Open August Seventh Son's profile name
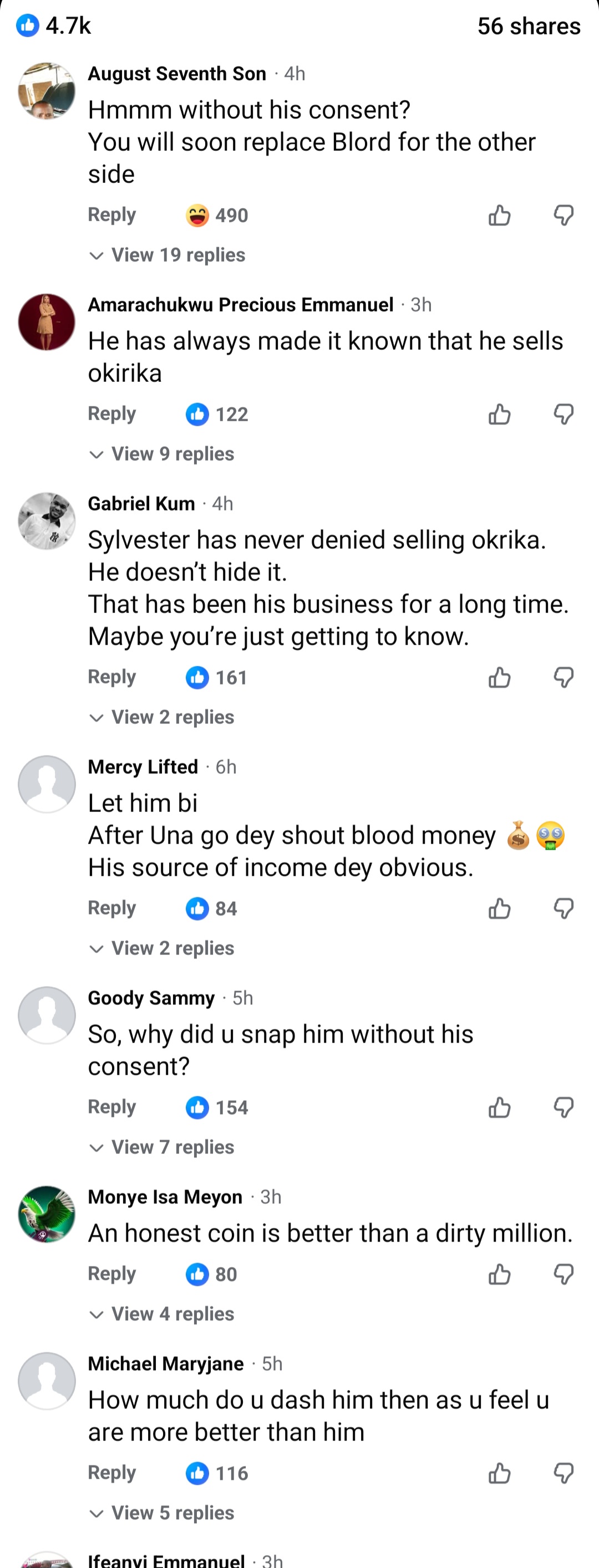Viewport: 599px width, 1568px height. pyautogui.click(x=177, y=74)
